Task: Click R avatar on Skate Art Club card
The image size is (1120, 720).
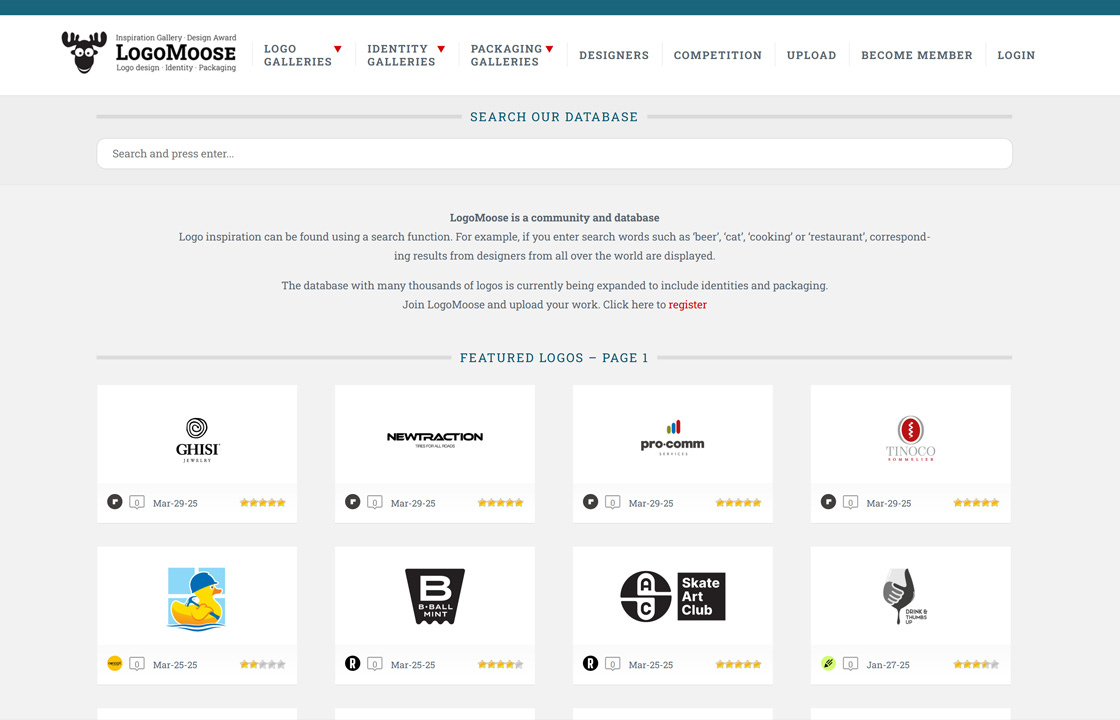Action: point(591,663)
